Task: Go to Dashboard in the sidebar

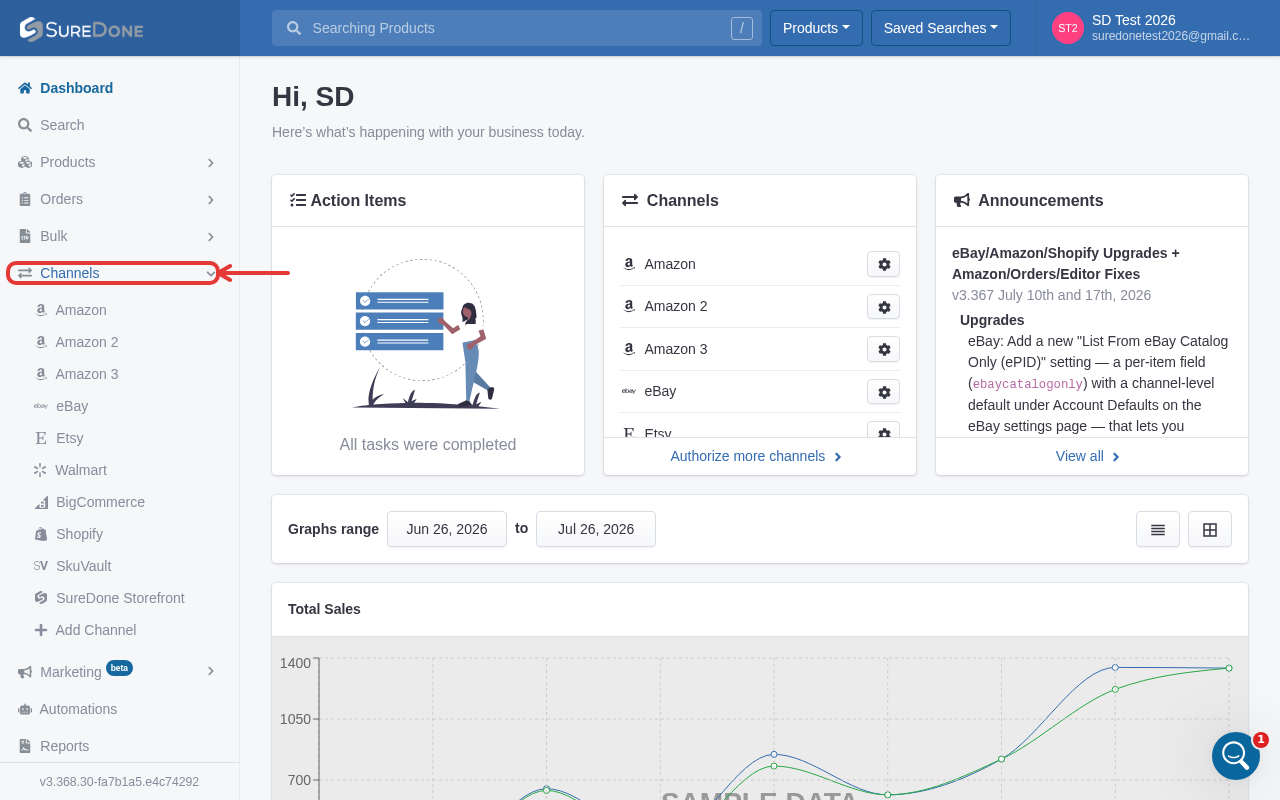Action: [76, 88]
